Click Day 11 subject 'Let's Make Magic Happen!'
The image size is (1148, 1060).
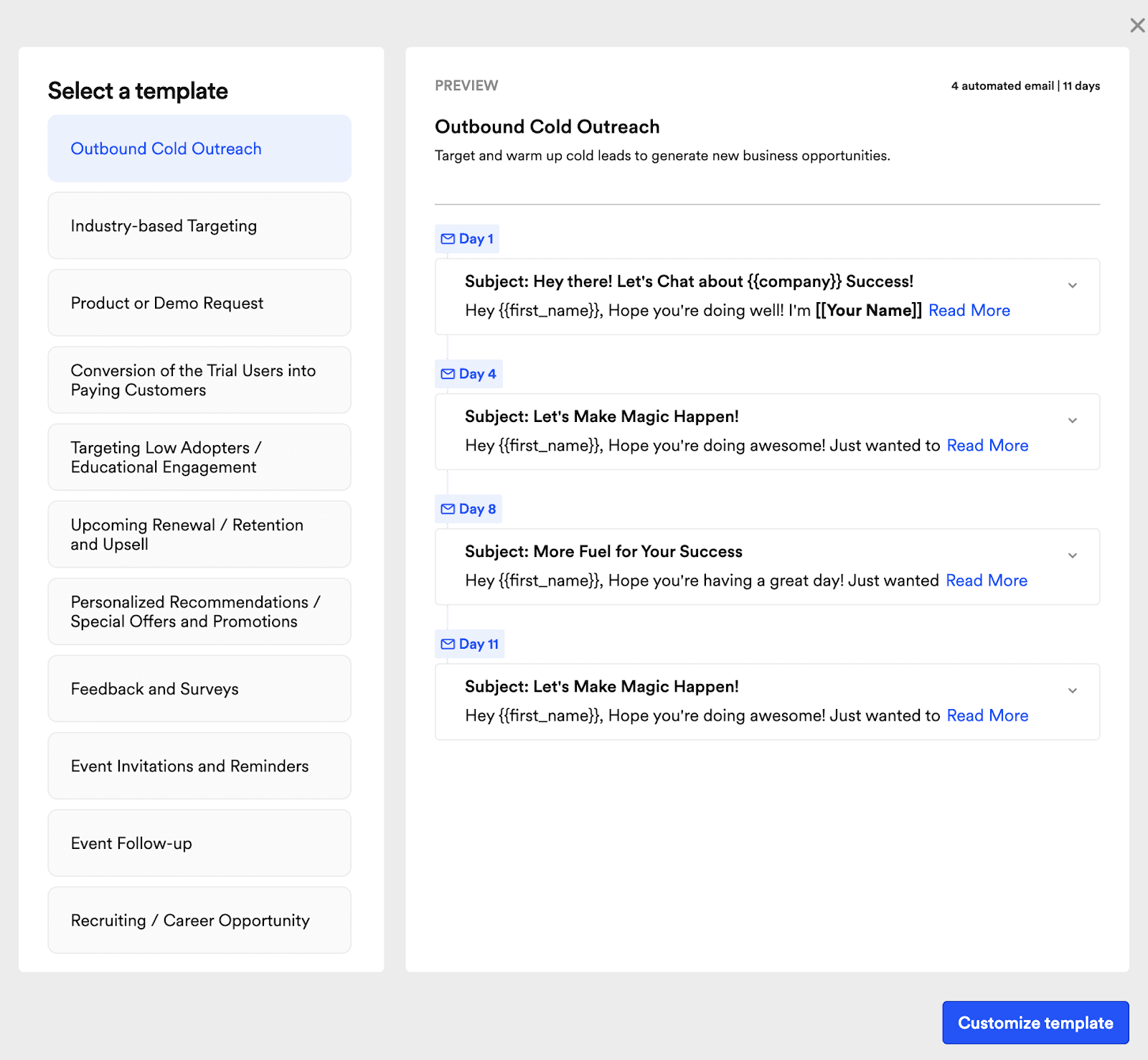[x=636, y=686]
